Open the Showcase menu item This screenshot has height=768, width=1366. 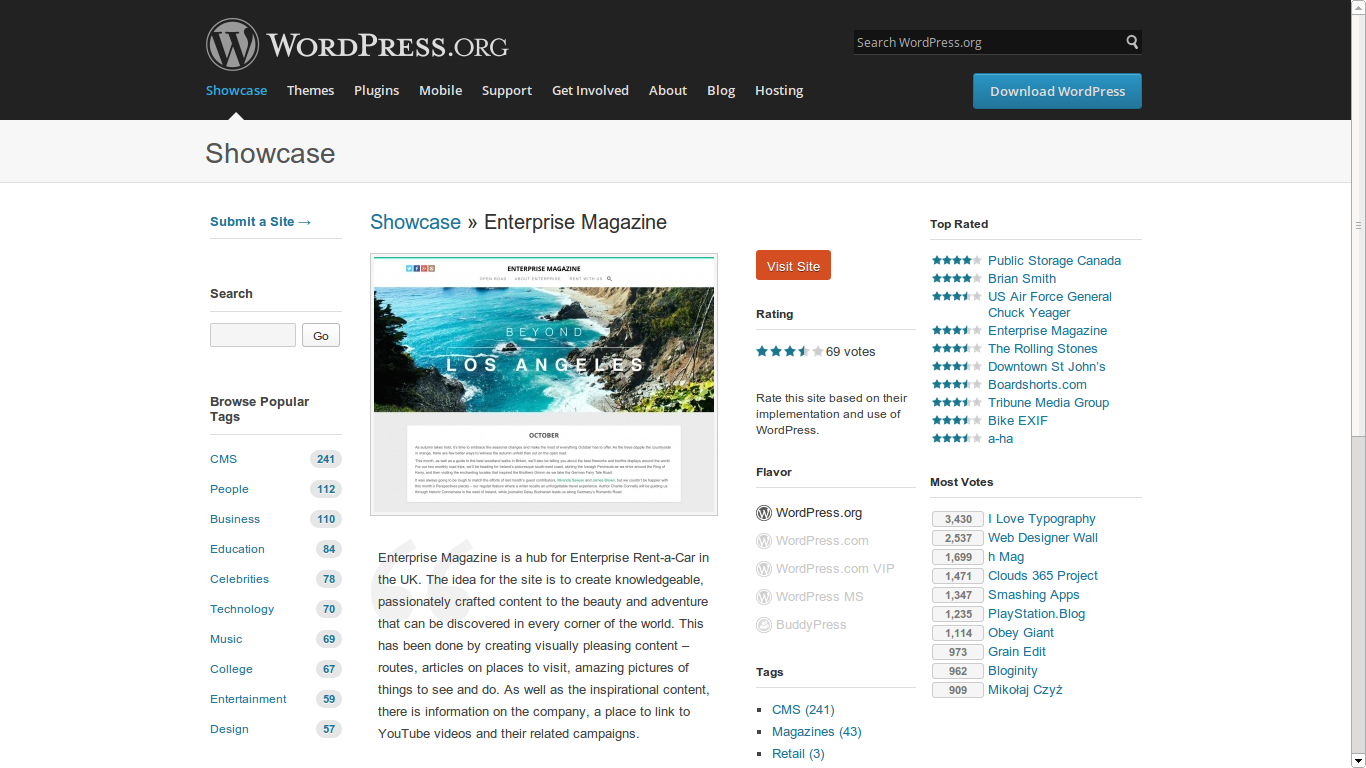[236, 90]
